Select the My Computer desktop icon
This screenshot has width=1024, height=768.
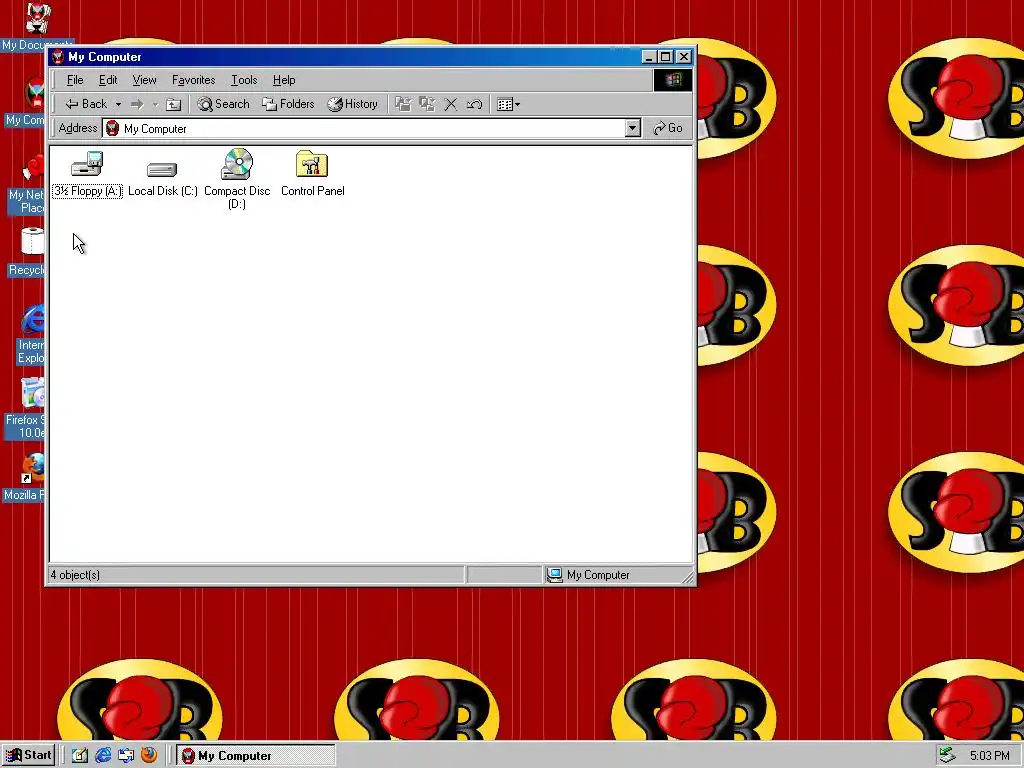coord(26,103)
